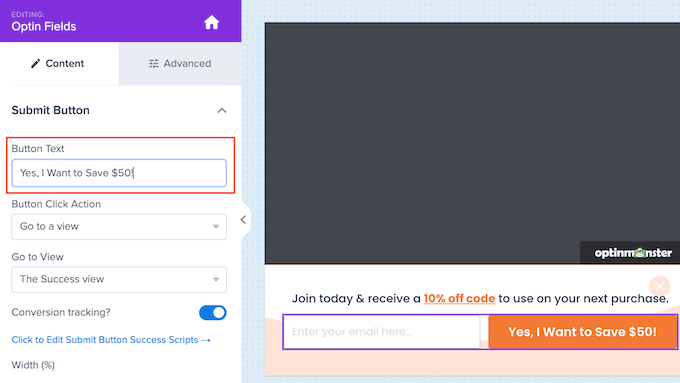Screen dimensions: 680x383
Task: Click the sliders icon on Advanced tab
Action: [x=154, y=64]
